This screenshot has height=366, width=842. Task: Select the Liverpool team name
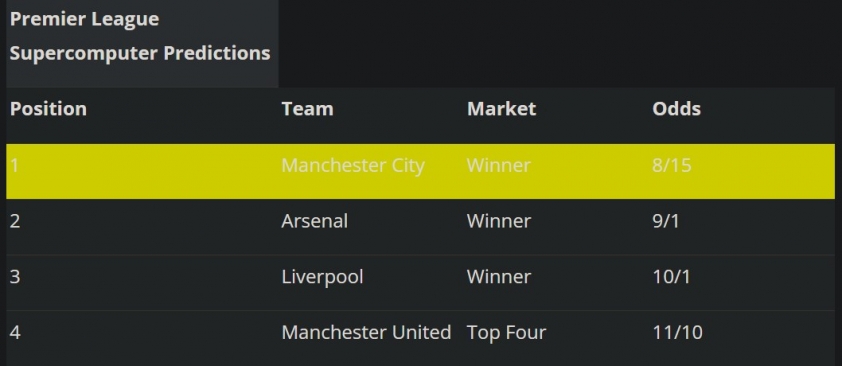(322, 277)
